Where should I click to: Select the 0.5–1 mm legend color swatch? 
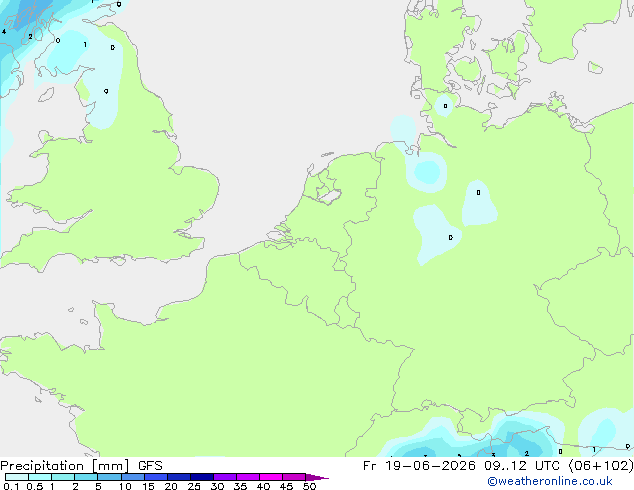[40, 477]
